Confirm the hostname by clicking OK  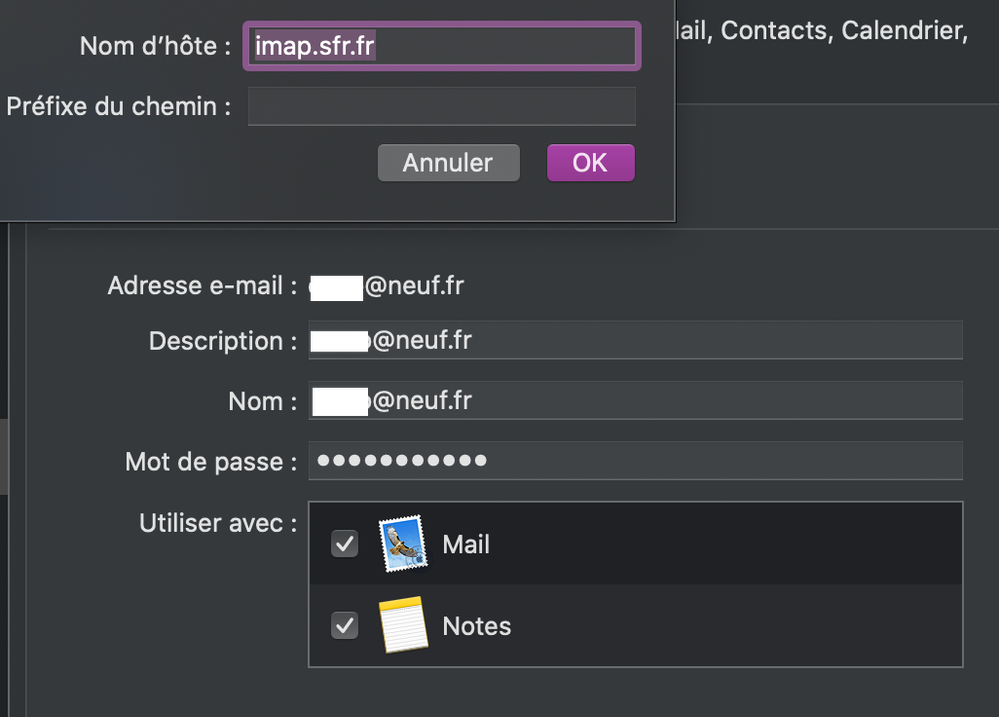(590, 162)
